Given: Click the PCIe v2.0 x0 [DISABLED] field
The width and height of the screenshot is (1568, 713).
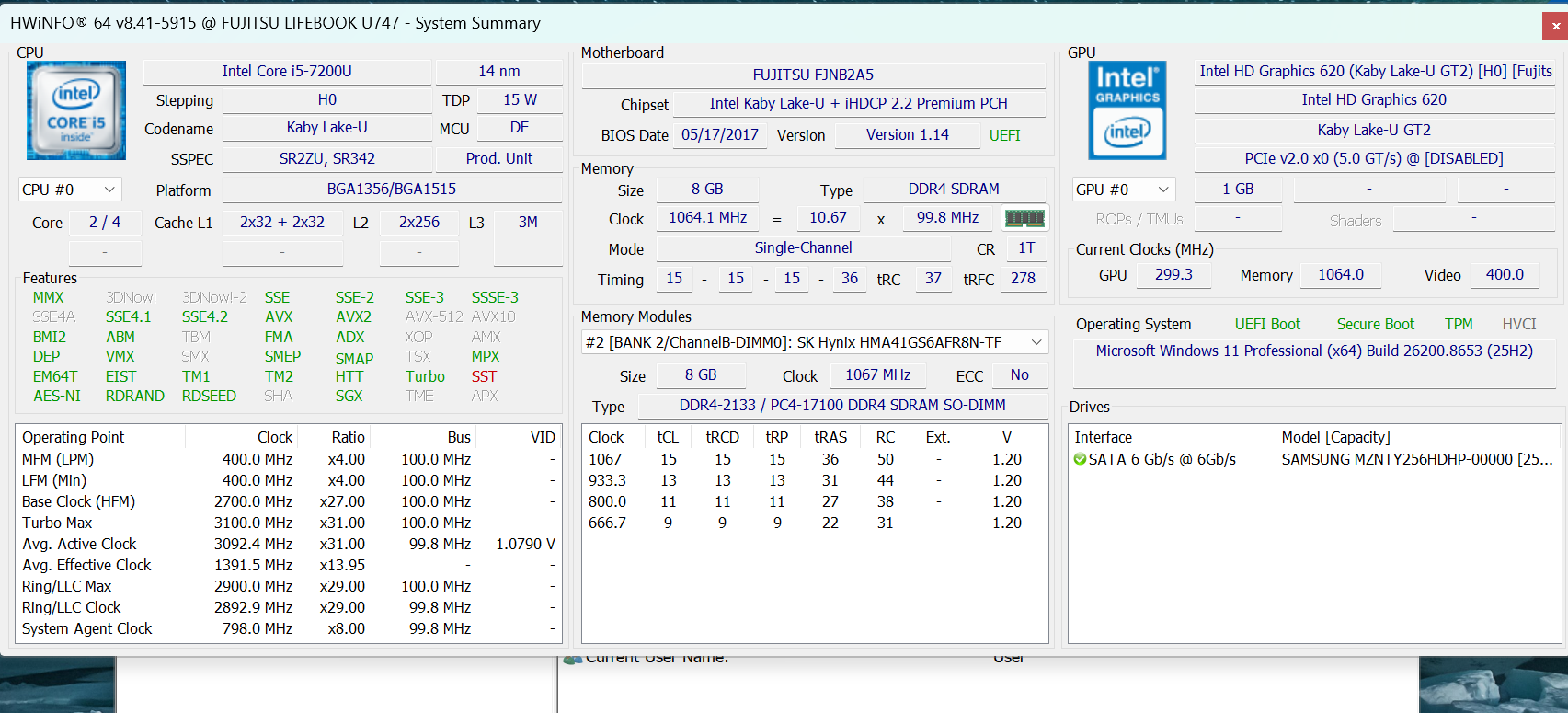Looking at the screenshot, I should point(1374,158).
